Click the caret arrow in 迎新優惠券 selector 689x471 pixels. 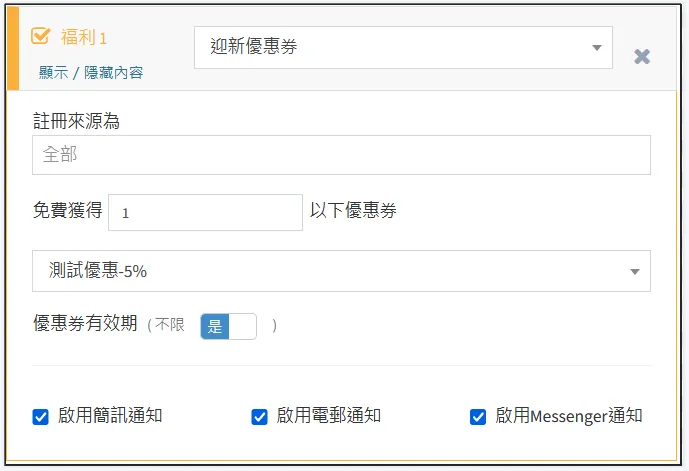tap(597, 47)
